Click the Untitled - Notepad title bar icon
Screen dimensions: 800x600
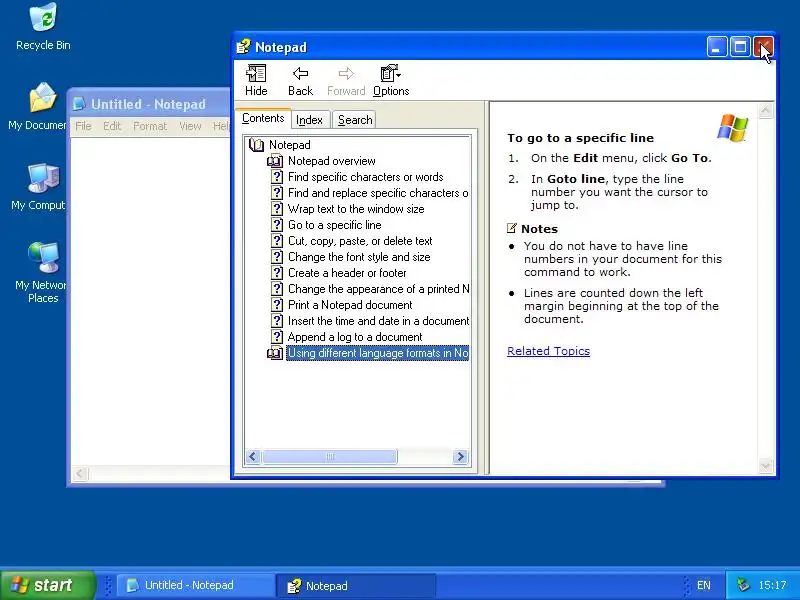(80, 104)
